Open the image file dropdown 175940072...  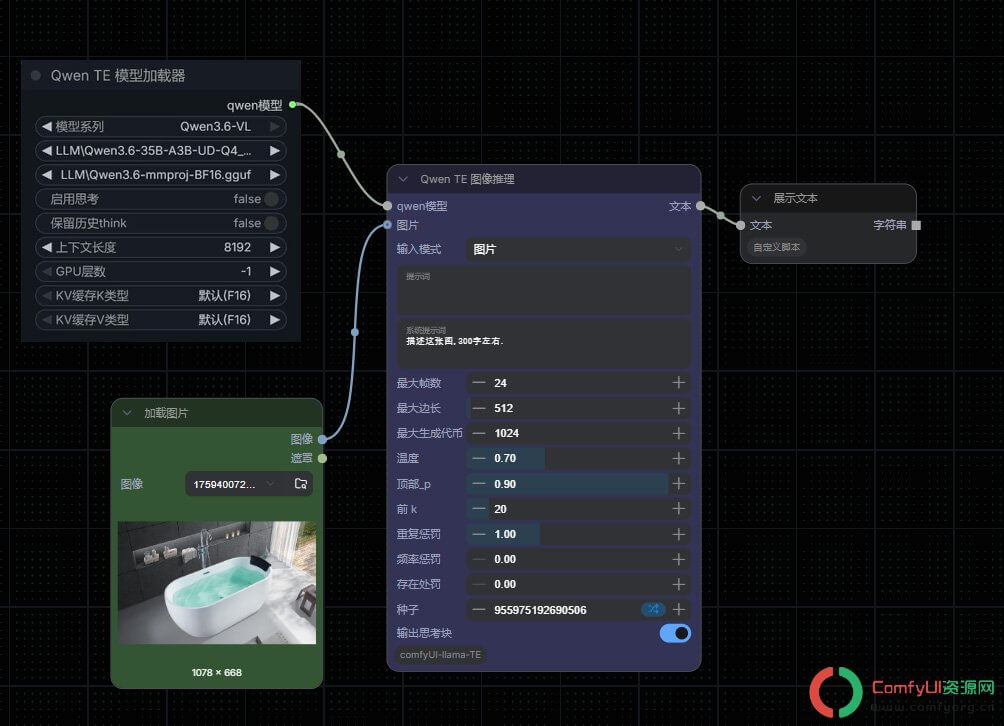click(235, 484)
